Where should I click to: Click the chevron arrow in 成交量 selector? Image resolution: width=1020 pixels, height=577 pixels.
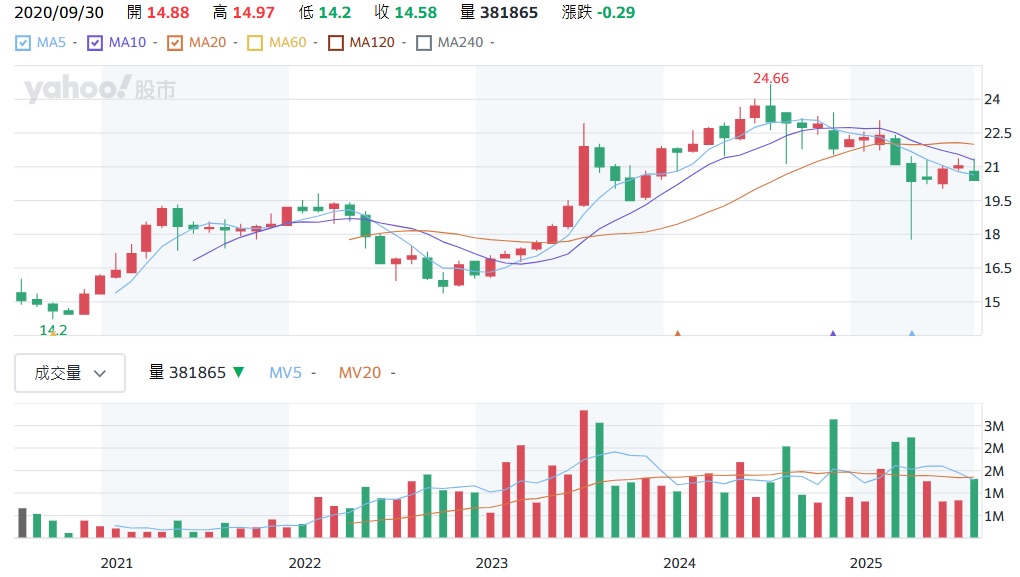pos(100,373)
